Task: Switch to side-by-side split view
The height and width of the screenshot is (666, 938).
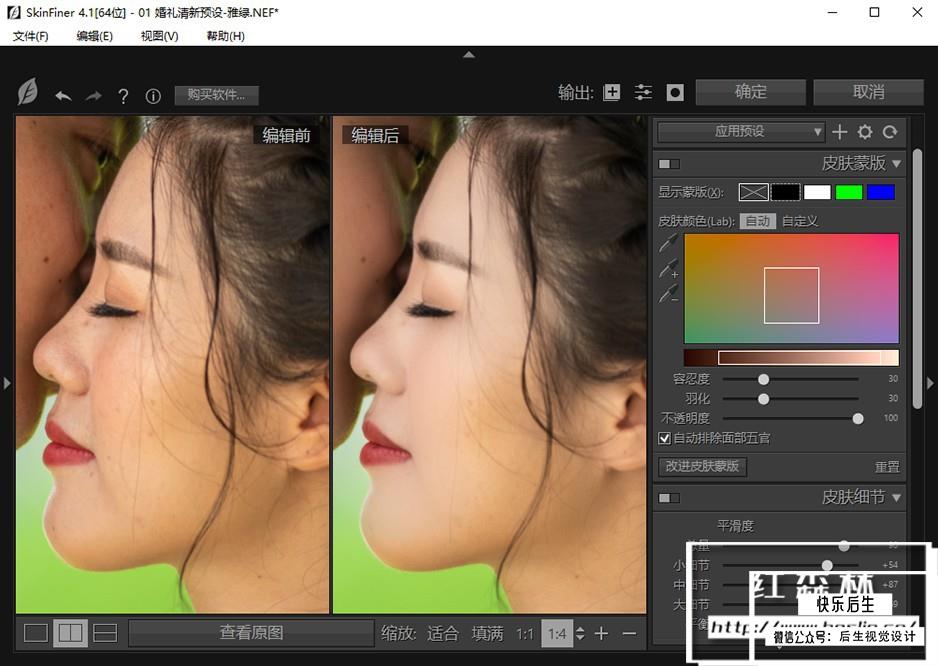Action: (70, 633)
